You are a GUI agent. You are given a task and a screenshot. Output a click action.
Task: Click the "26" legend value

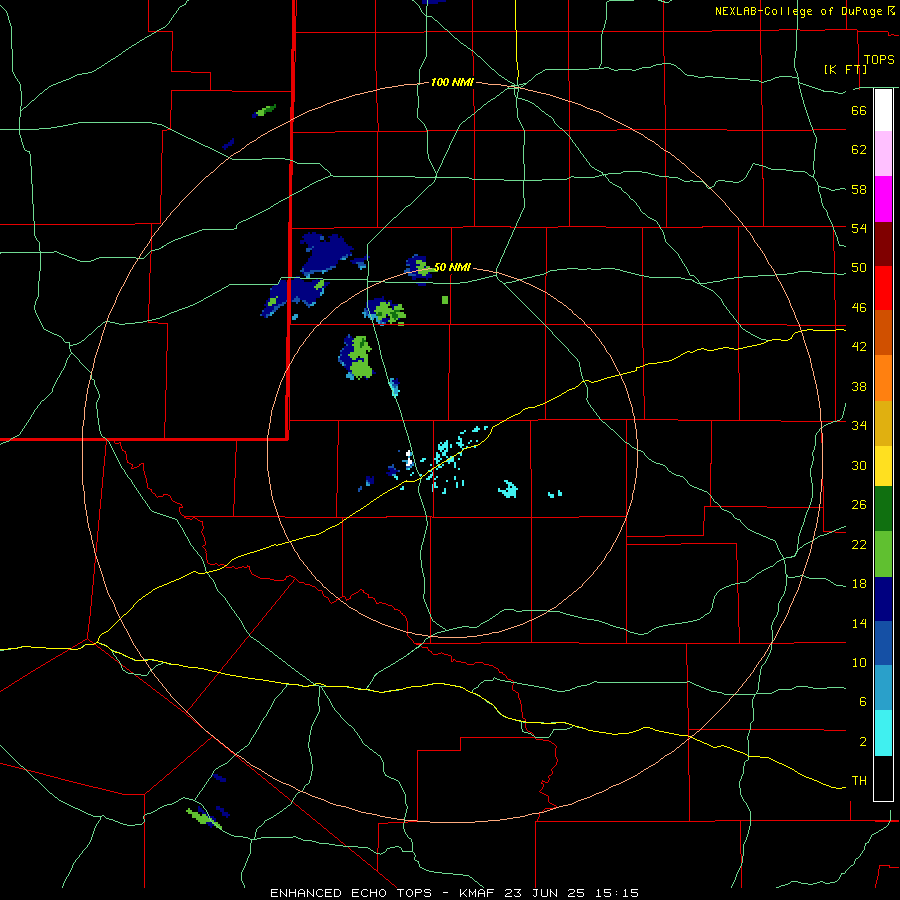[859, 505]
